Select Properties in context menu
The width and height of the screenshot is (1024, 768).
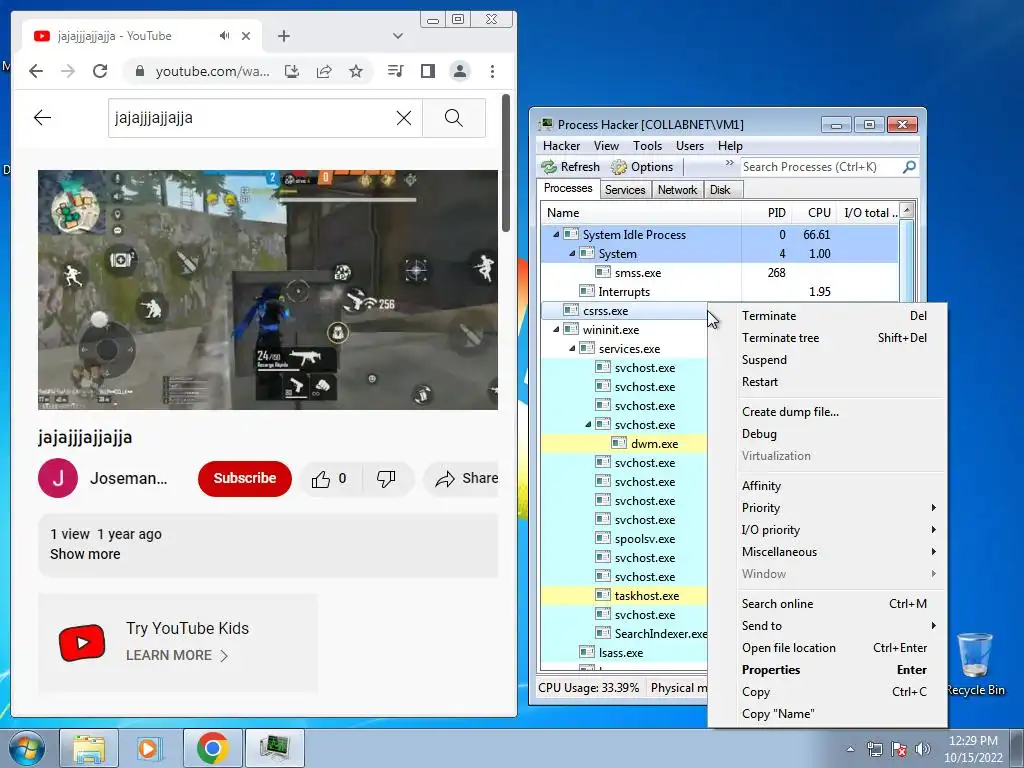tap(827, 670)
